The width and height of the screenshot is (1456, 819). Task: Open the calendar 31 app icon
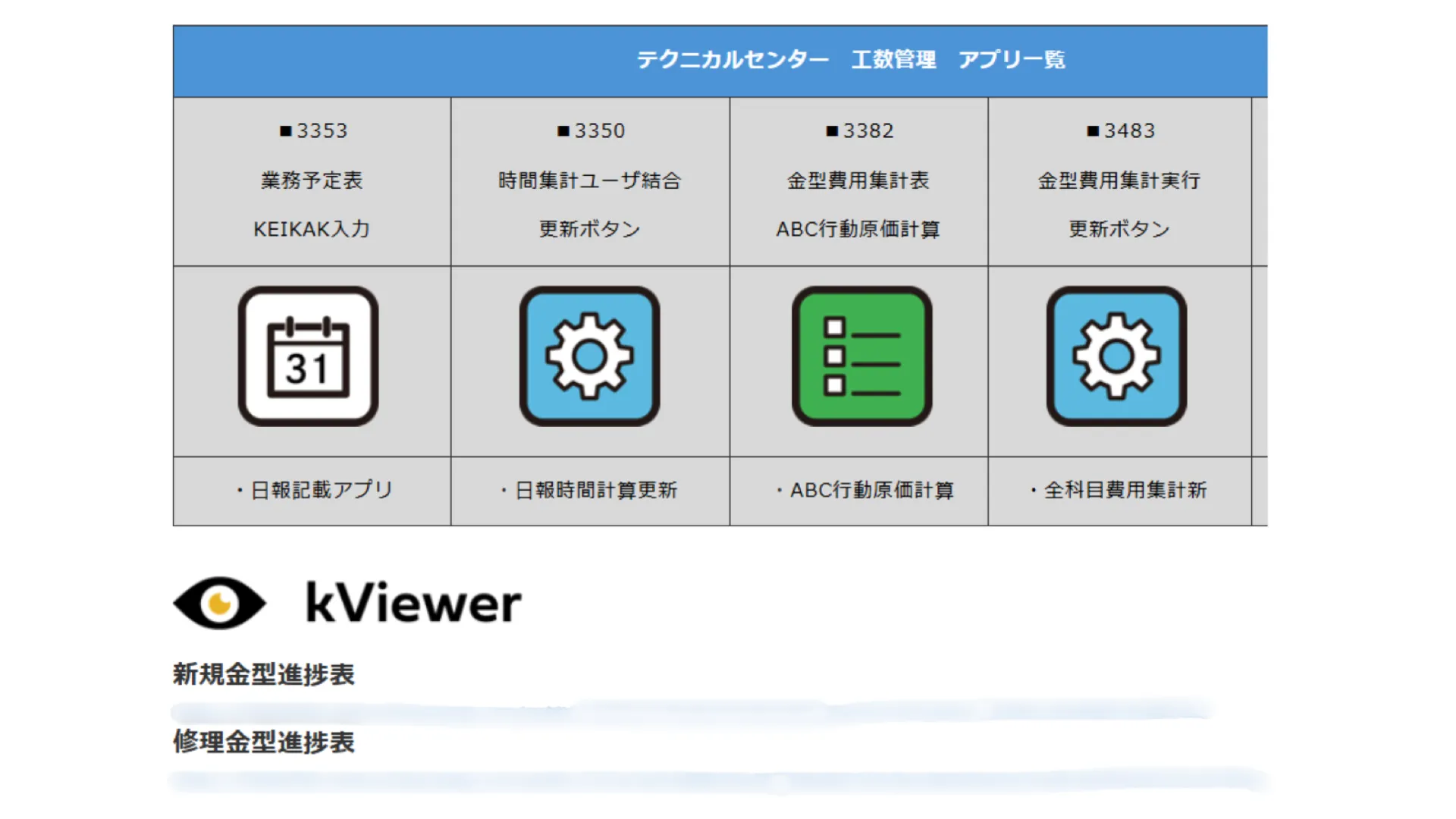[x=308, y=356]
